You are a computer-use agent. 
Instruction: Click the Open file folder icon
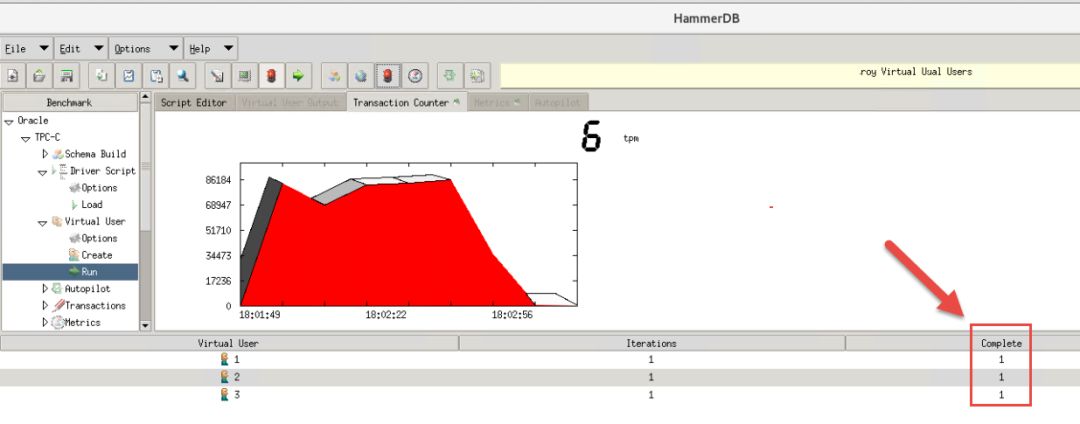click(x=40, y=76)
